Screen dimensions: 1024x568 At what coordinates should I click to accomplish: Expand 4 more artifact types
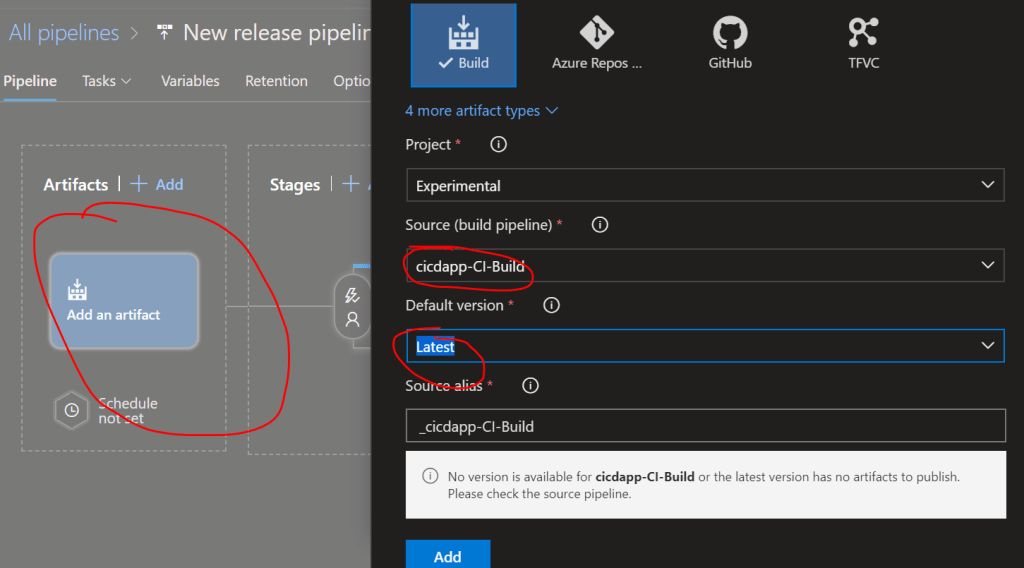click(x=481, y=111)
